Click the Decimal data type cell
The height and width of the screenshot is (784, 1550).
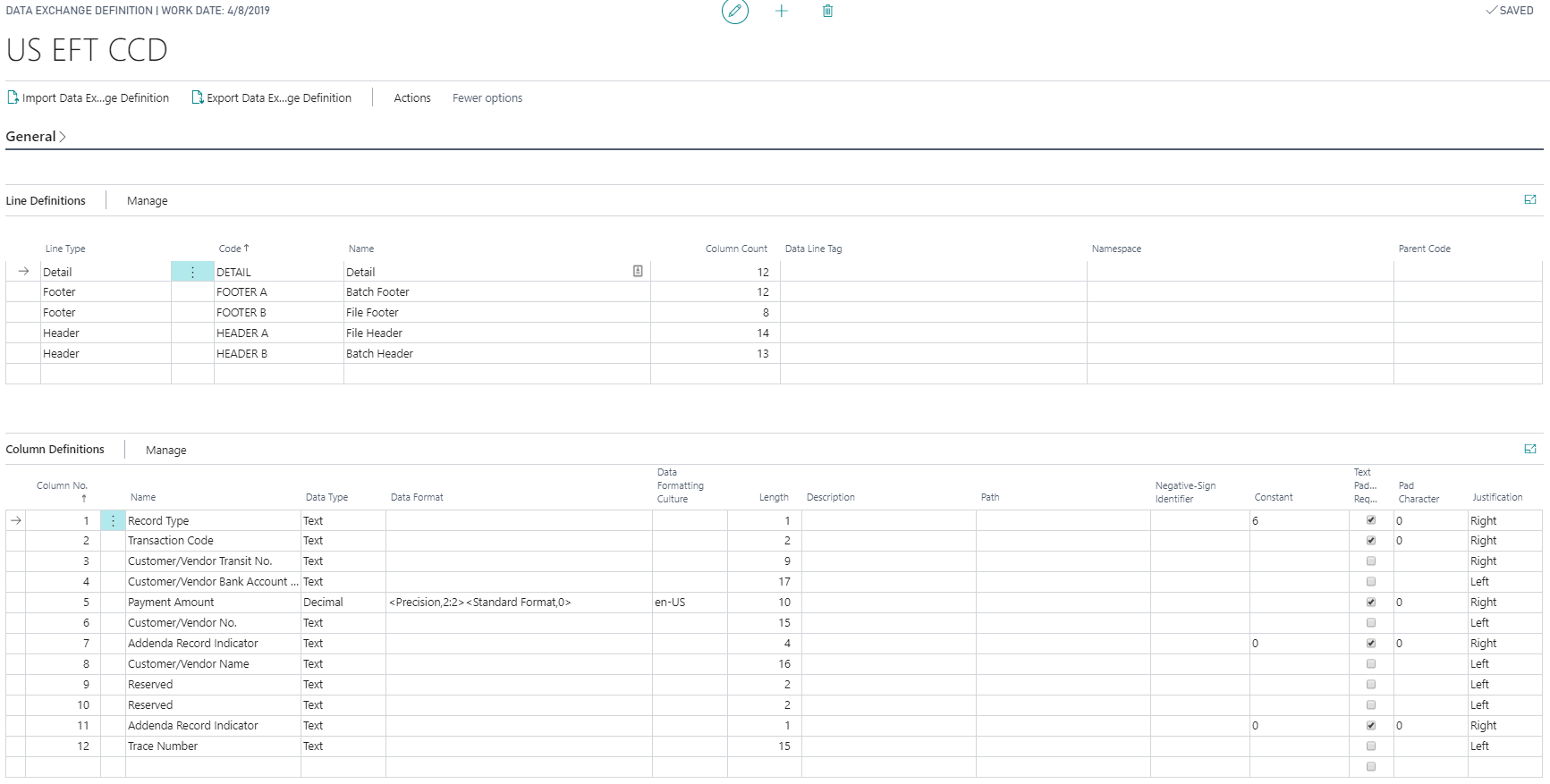pyautogui.click(x=343, y=603)
